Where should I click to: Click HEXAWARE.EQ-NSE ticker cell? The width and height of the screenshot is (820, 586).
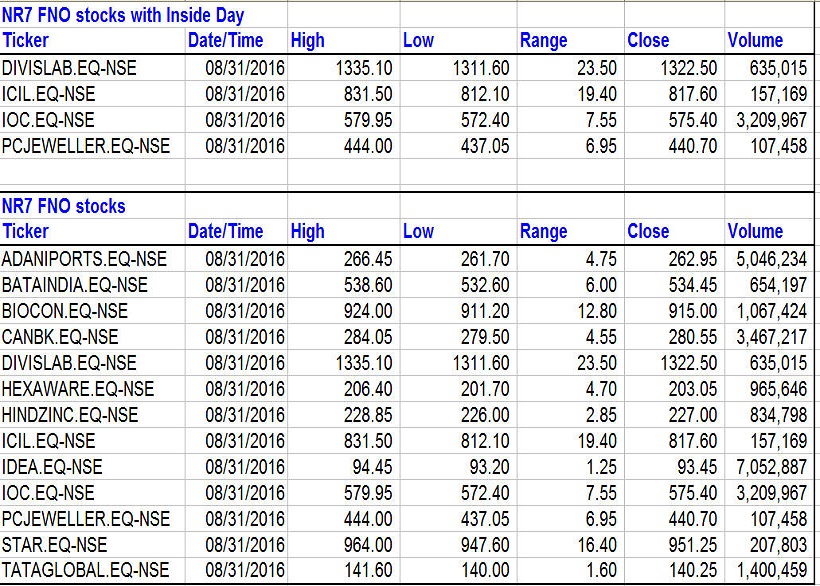click(x=78, y=389)
